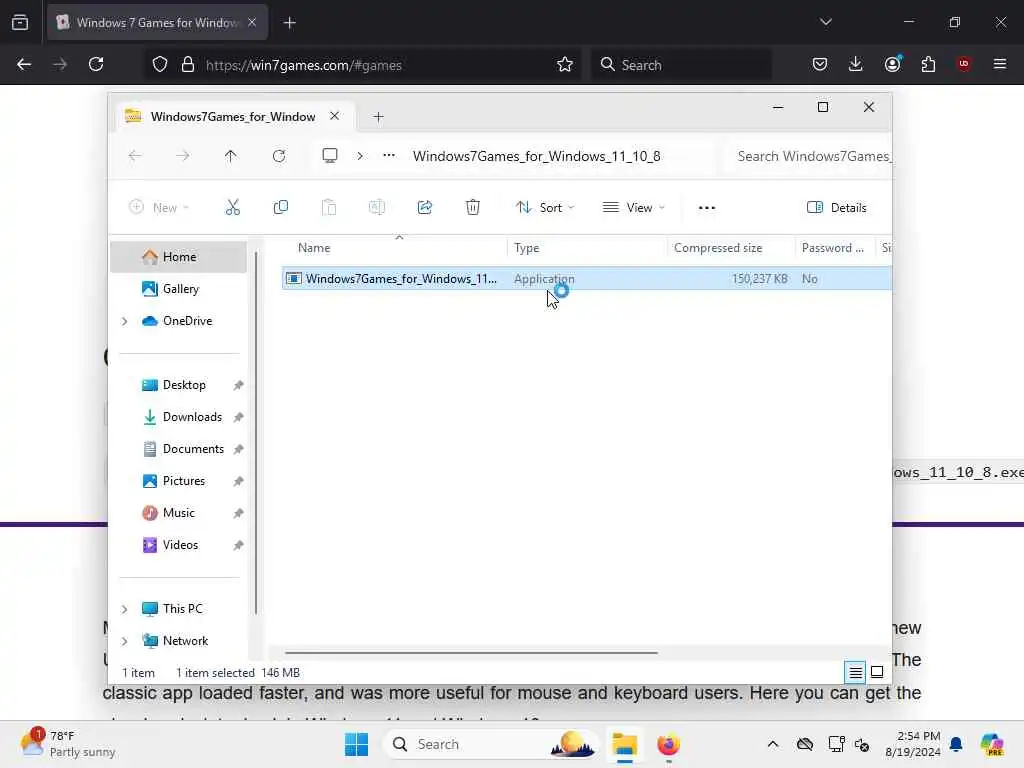Viewport: 1024px width, 768px height.
Task: Open the See more three-dots menu
Action: (x=707, y=208)
